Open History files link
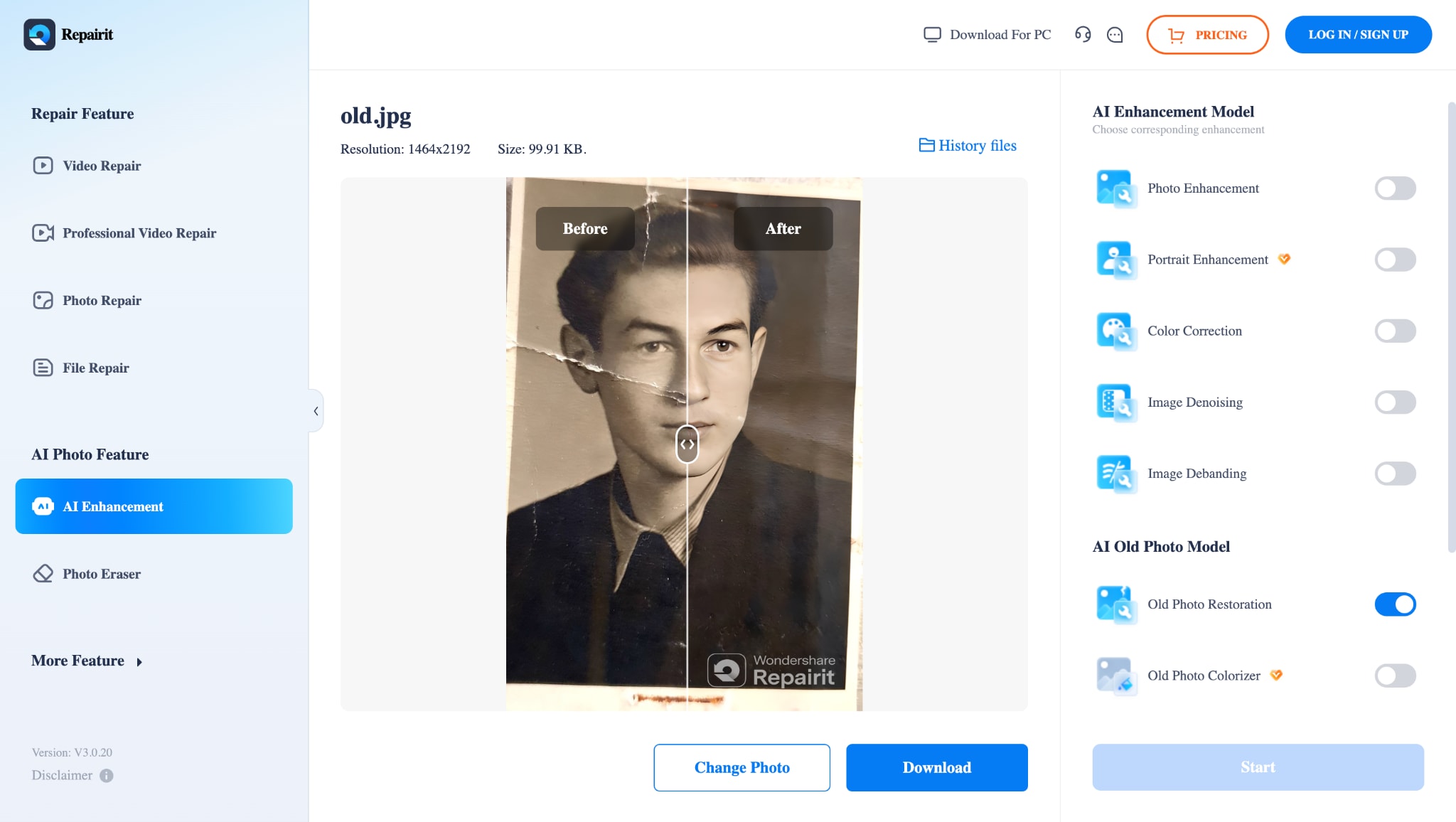This screenshot has height=822, width=1456. 968,145
